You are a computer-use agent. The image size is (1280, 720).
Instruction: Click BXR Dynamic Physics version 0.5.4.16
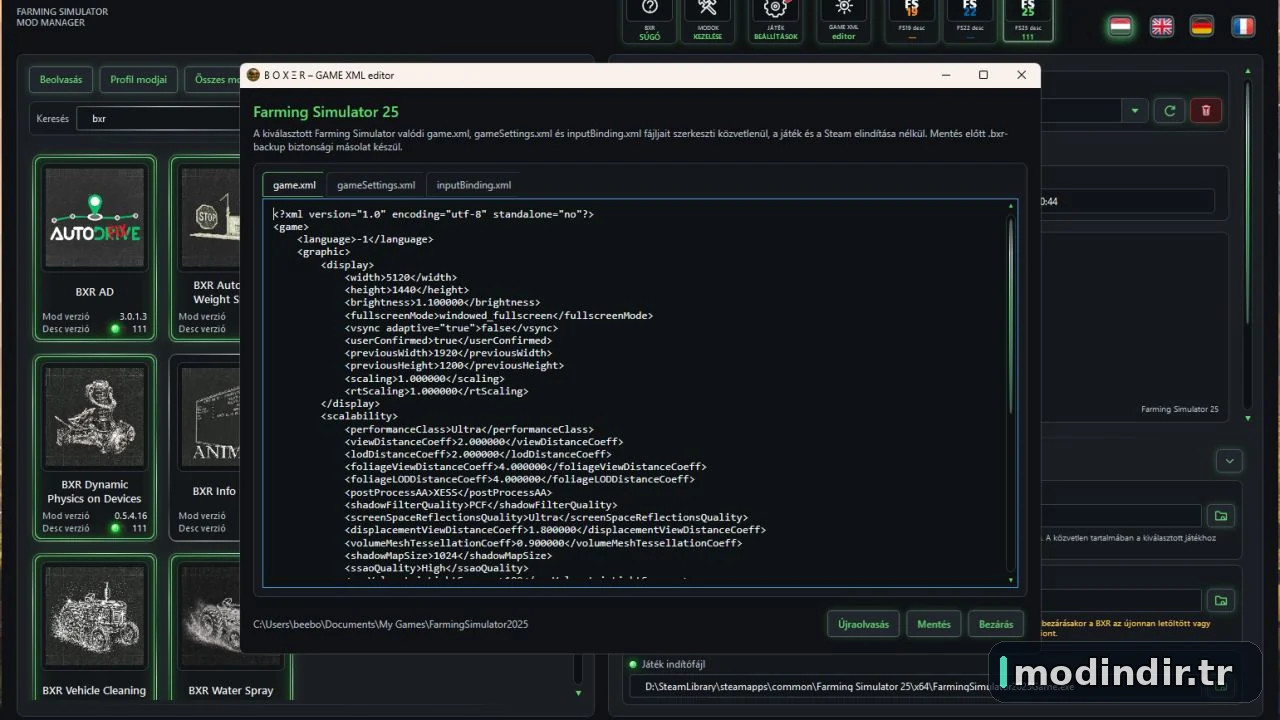click(x=130, y=516)
